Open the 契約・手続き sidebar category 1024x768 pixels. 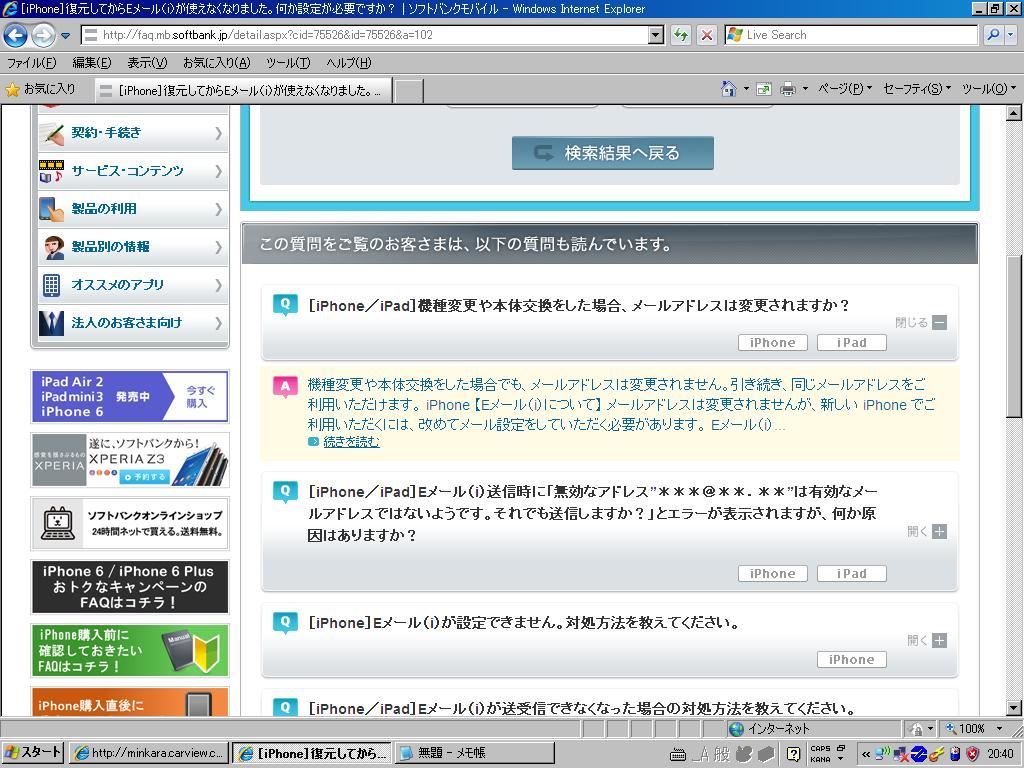tap(131, 133)
